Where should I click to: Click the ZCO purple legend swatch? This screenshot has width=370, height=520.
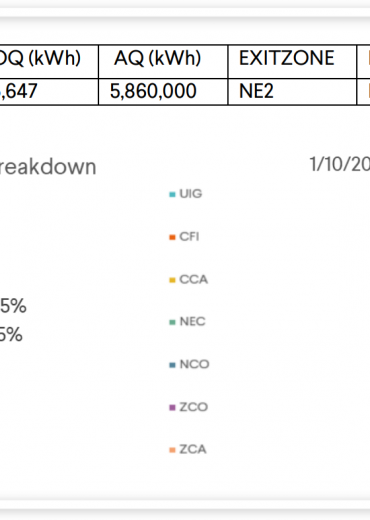pyautogui.click(x=172, y=407)
